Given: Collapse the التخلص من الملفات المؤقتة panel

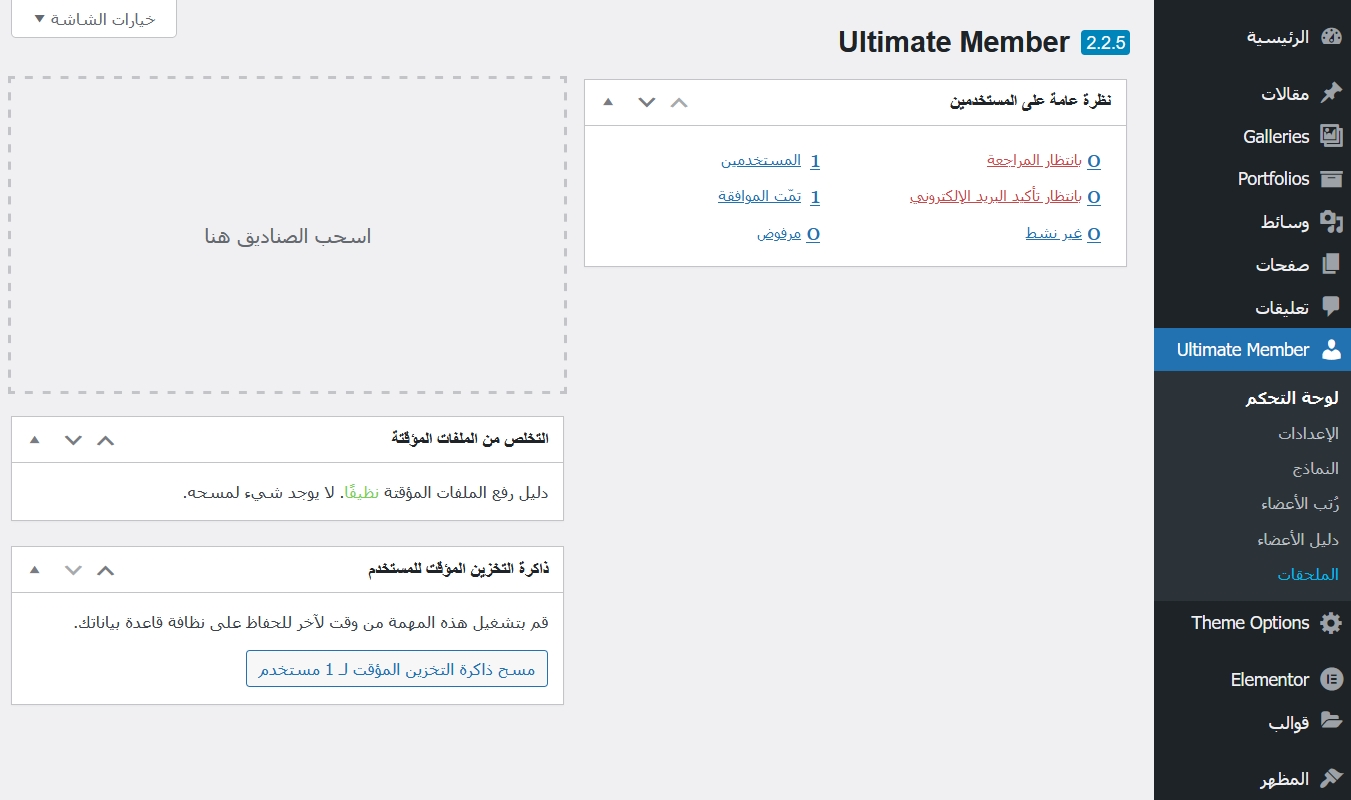Looking at the screenshot, I should click(35, 440).
